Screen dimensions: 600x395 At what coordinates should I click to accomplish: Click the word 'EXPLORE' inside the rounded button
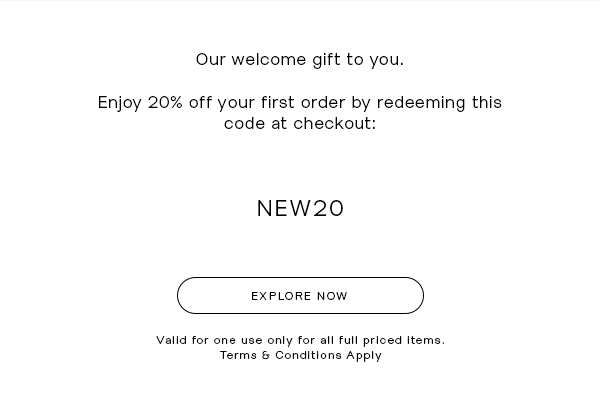coord(281,296)
